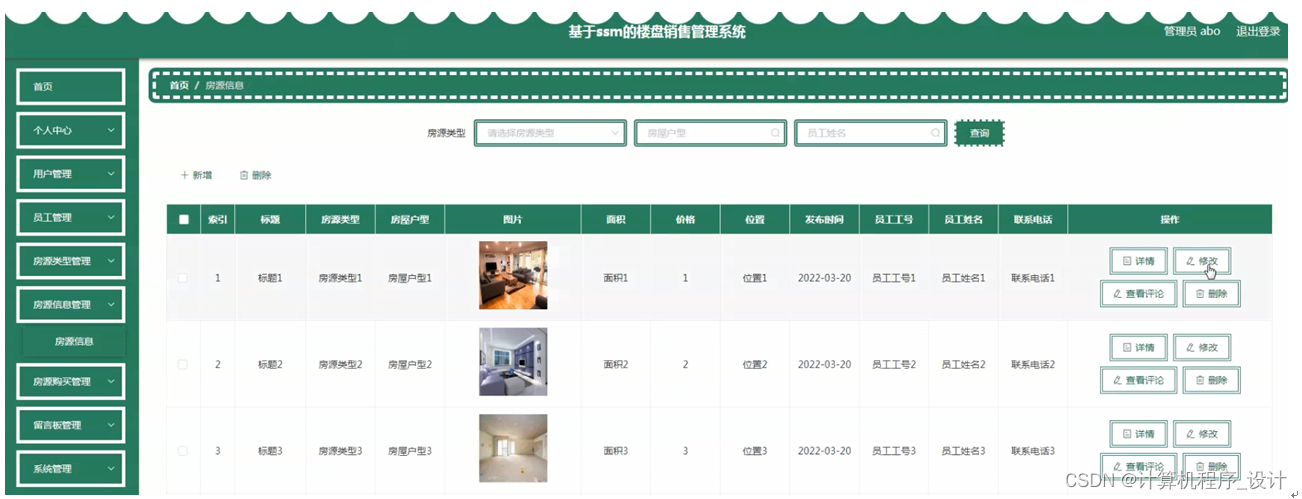
Task: Click the 标题 column header
Action: (270, 220)
